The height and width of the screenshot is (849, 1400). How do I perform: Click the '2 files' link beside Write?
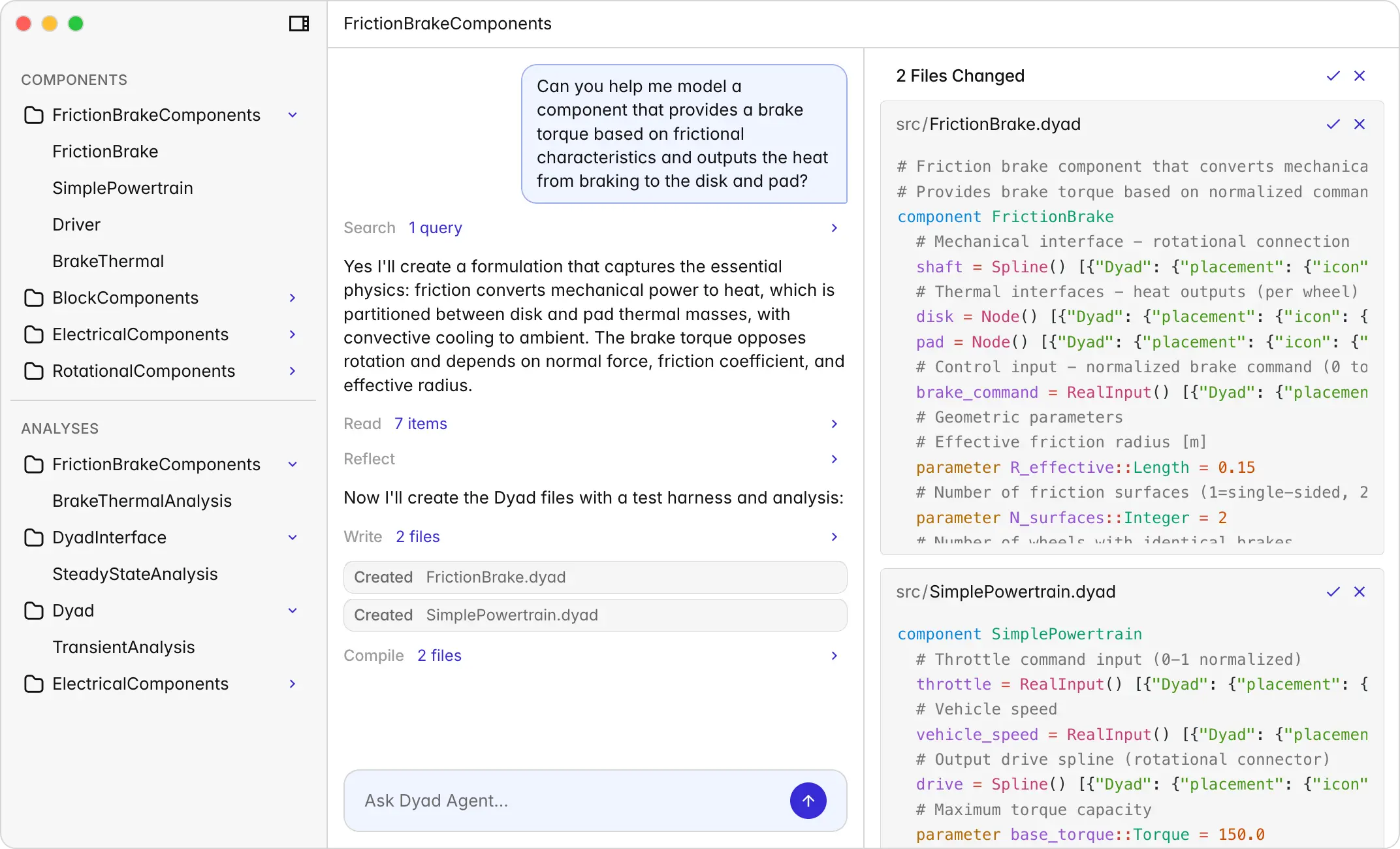417,537
